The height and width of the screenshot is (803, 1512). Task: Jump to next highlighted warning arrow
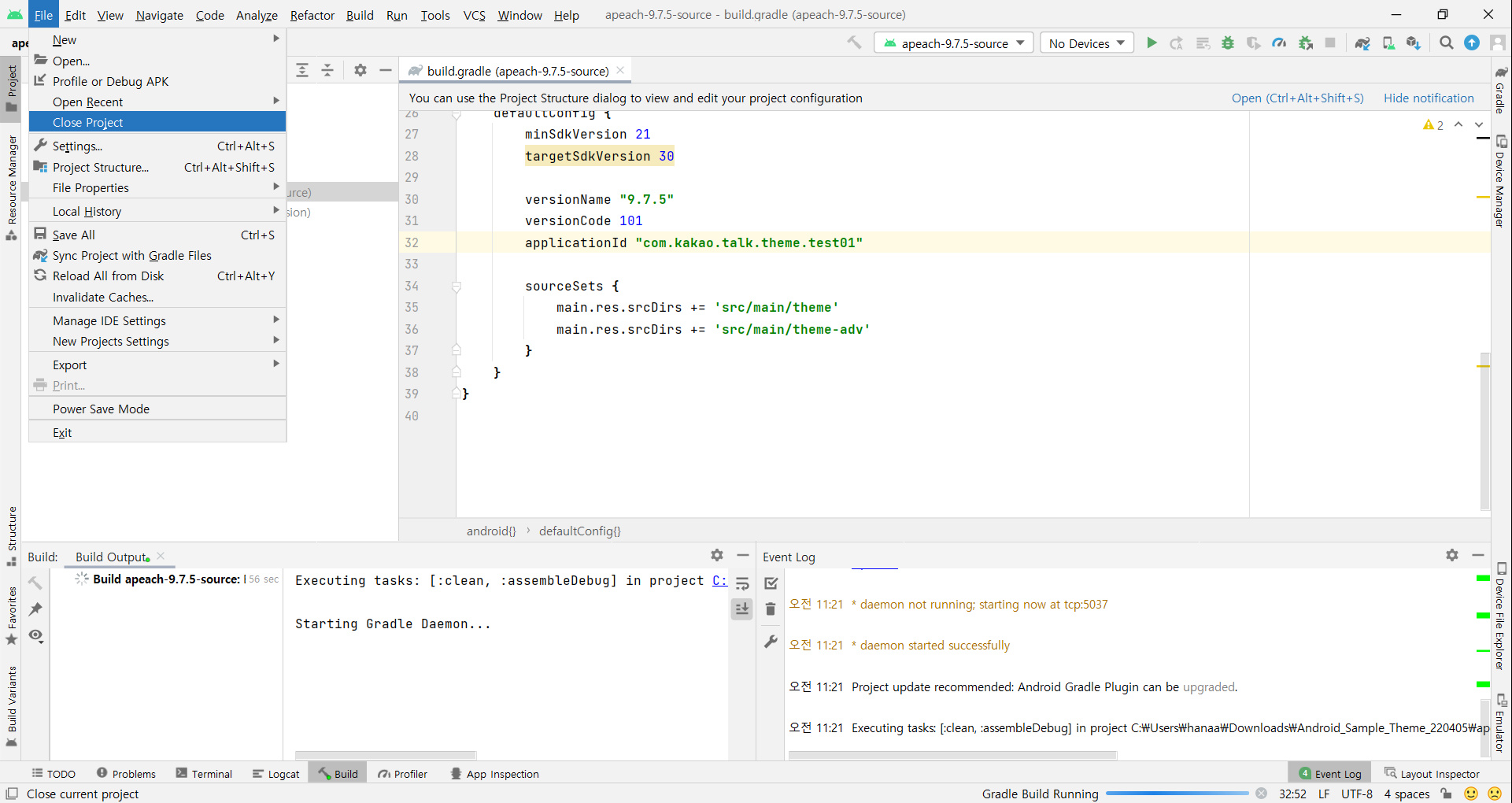[x=1479, y=124]
